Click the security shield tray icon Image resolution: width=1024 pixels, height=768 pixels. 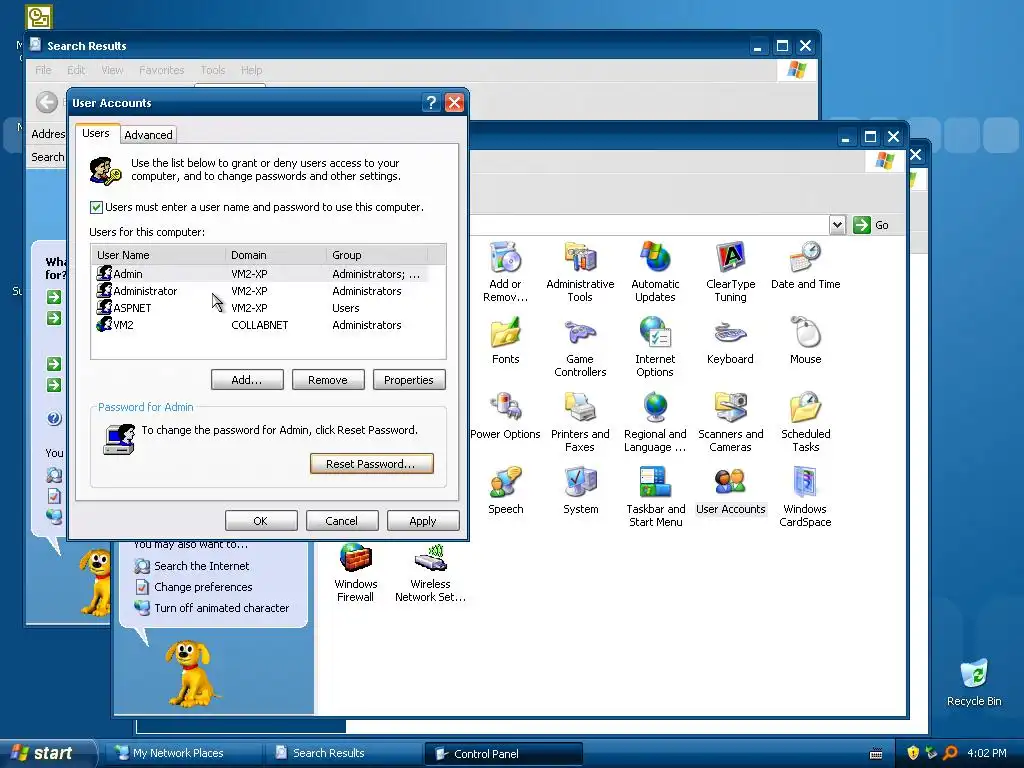(912, 753)
